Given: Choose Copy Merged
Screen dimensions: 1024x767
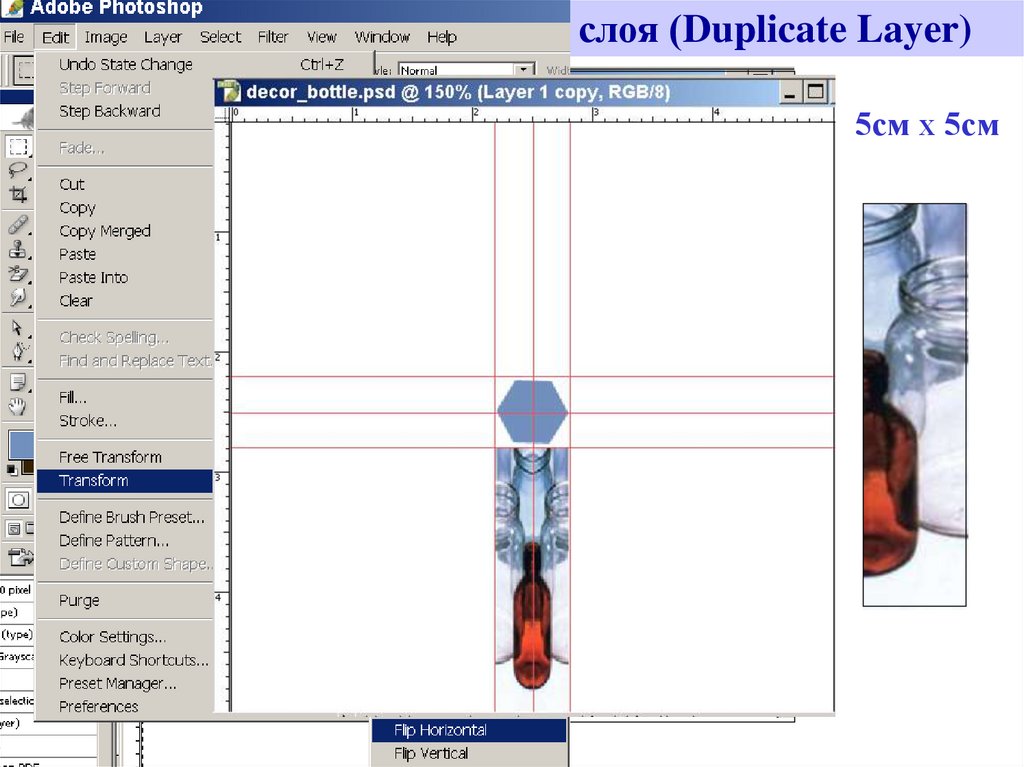Looking at the screenshot, I should (x=125, y=231).
